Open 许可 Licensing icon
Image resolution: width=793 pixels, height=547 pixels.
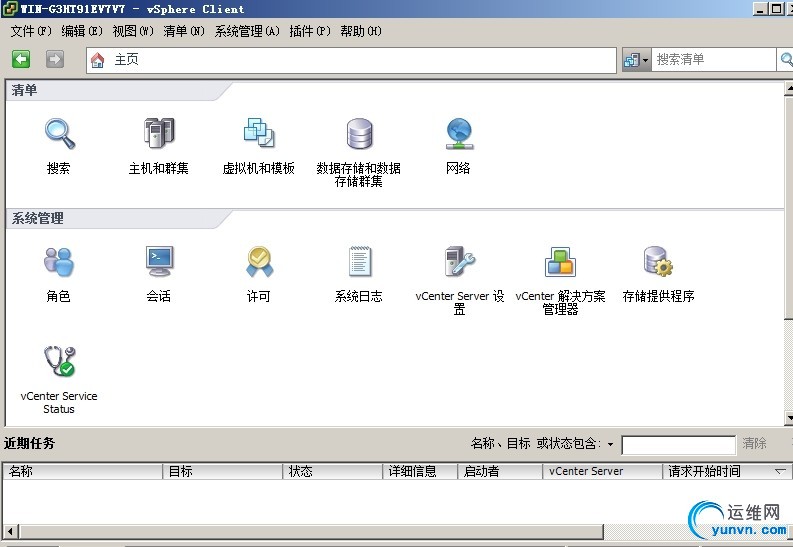click(259, 274)
